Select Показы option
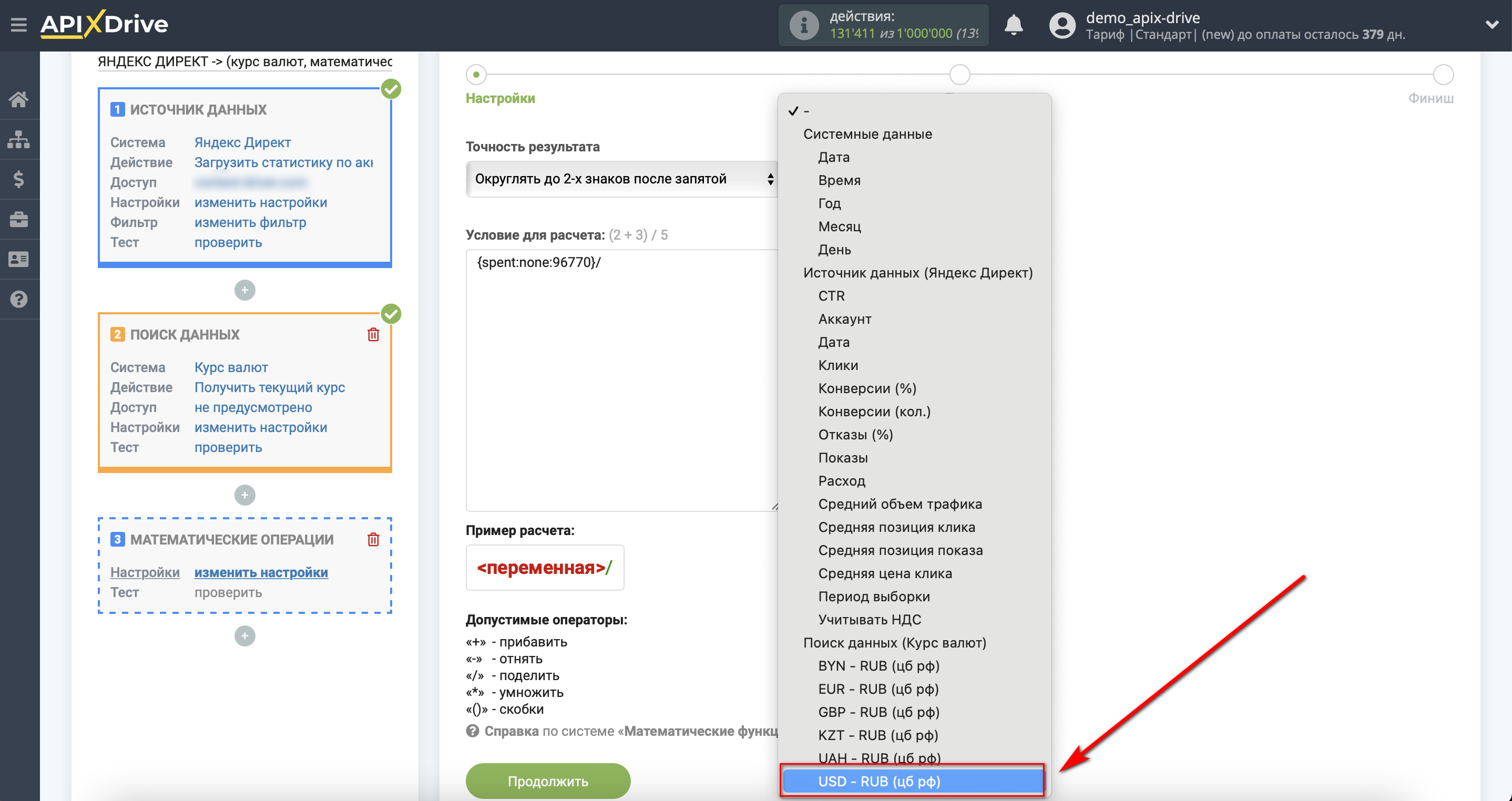Viewport: 1512px width, 801px height. tap(914, 458)
